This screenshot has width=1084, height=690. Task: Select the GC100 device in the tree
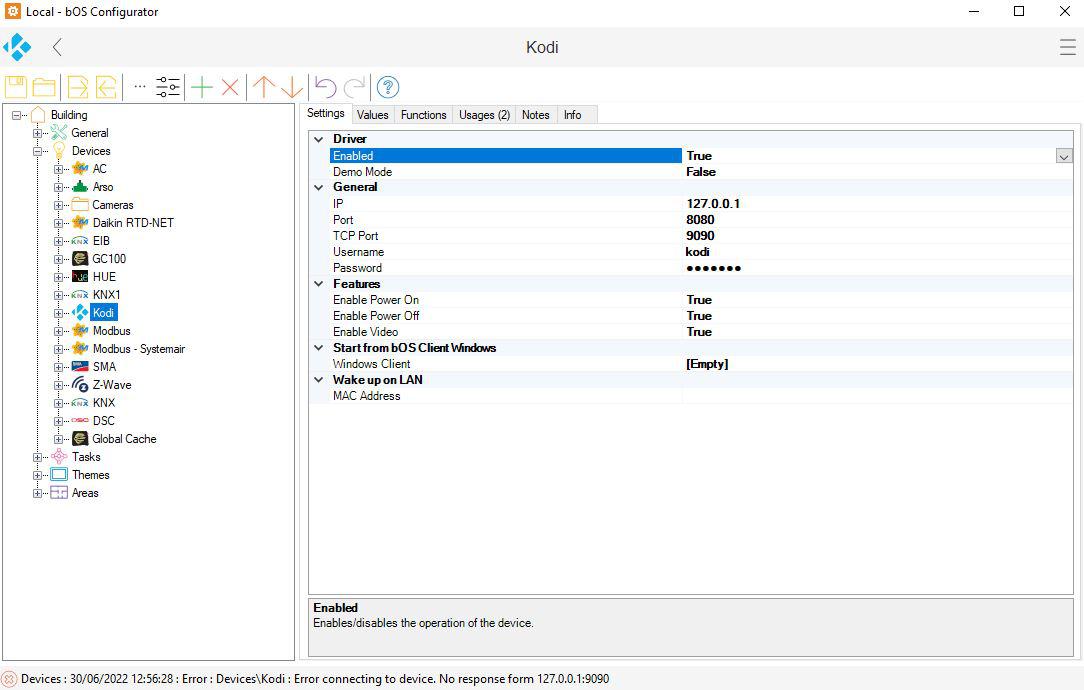[x=109, y=259]
